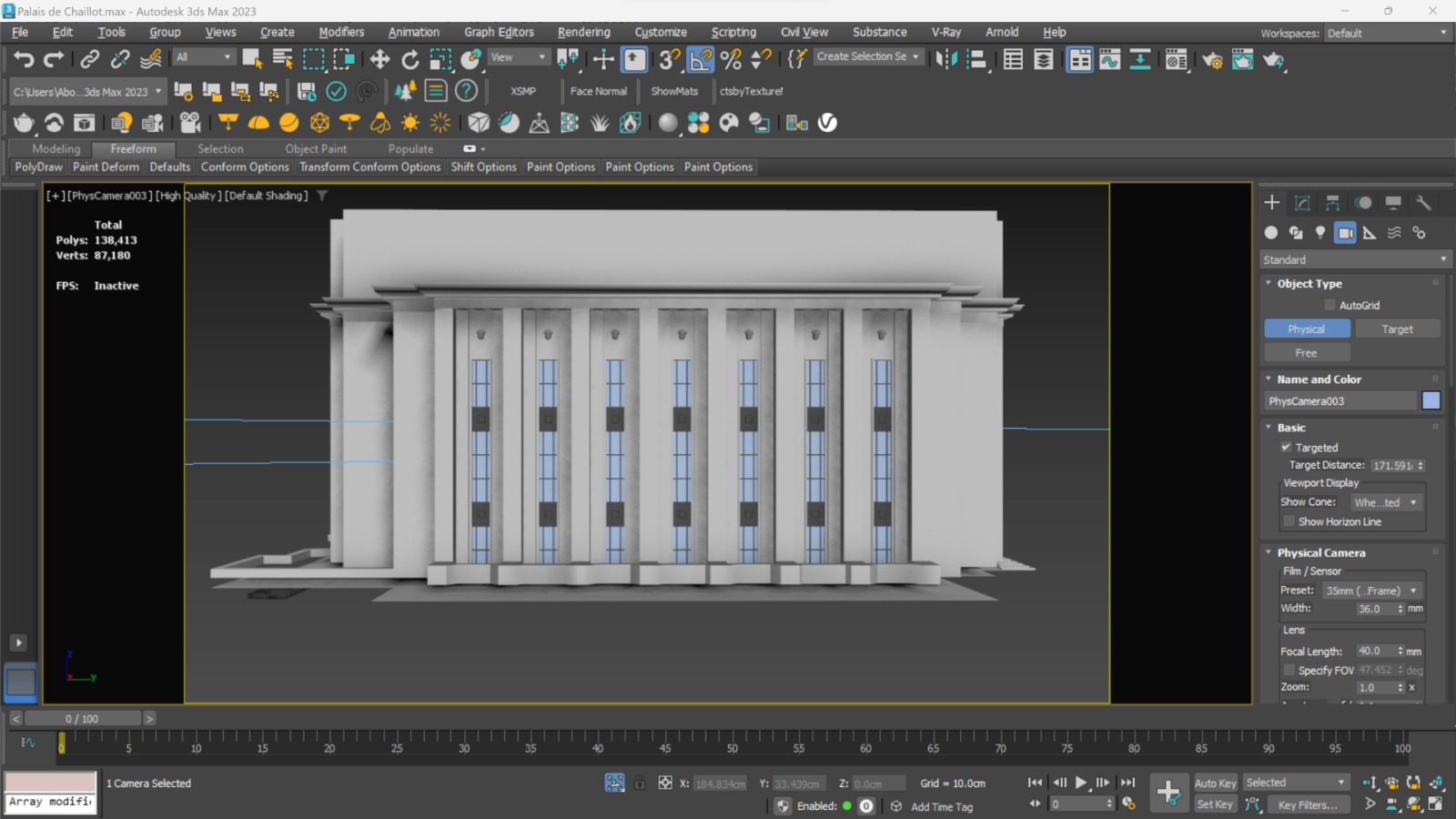Open the film Preset 35mm dropdown
The height and width of the screenshot is (819, 1456).
click(x=1371, y=591)
